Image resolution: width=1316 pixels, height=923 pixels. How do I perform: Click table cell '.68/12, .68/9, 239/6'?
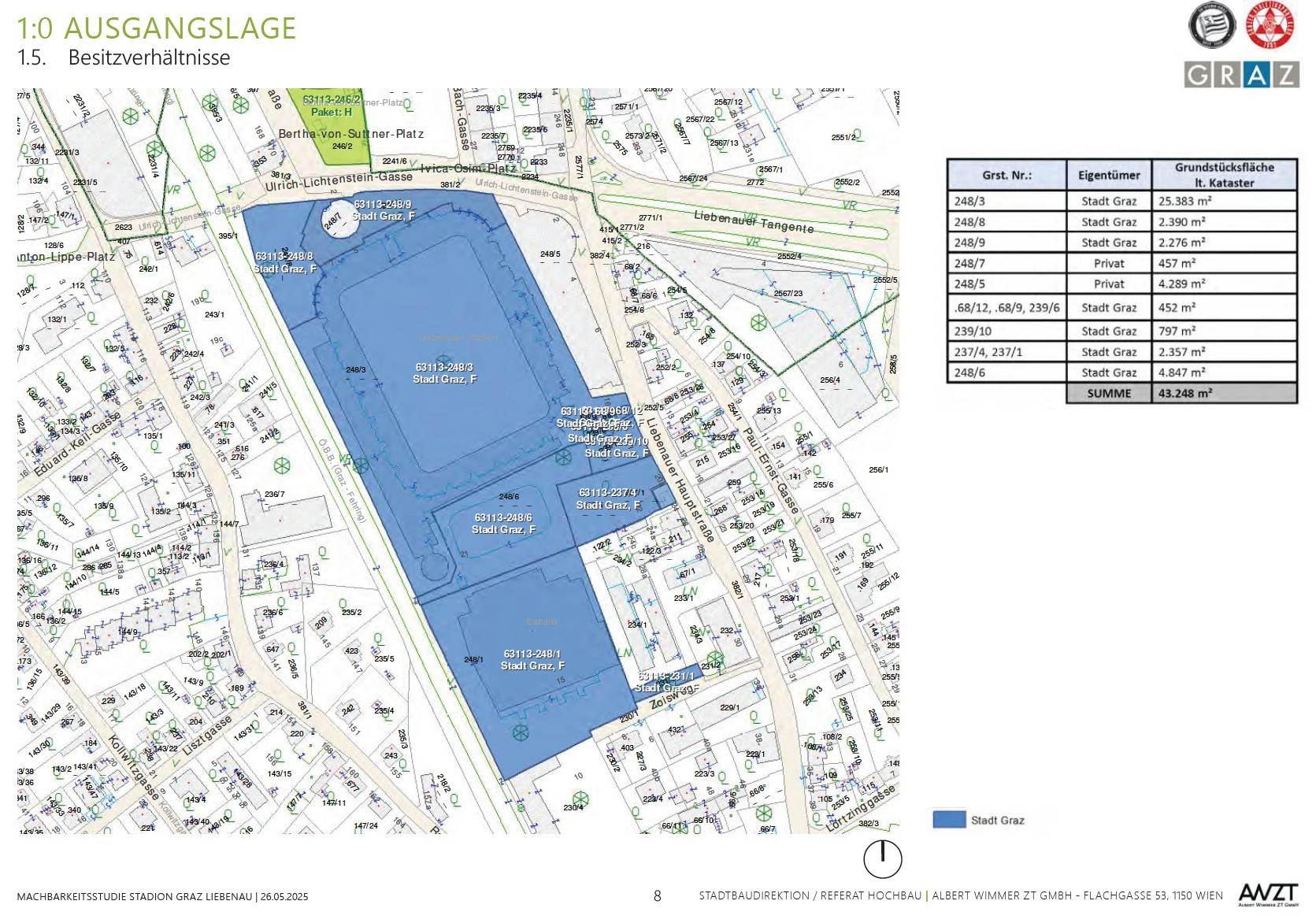click(x=1006, y=307)
